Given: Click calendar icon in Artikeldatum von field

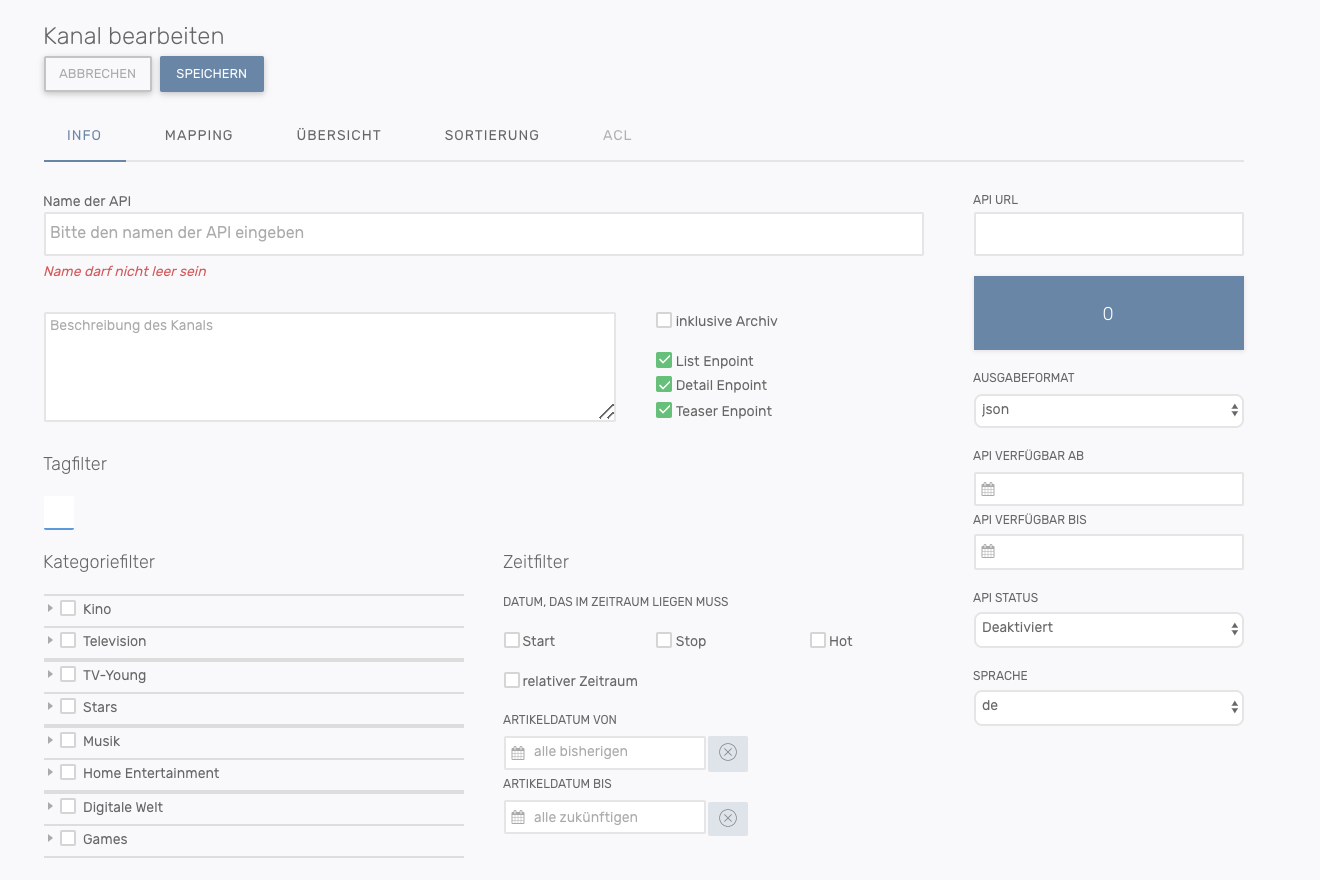Looking at the screenshot, I should pos(518,753).
